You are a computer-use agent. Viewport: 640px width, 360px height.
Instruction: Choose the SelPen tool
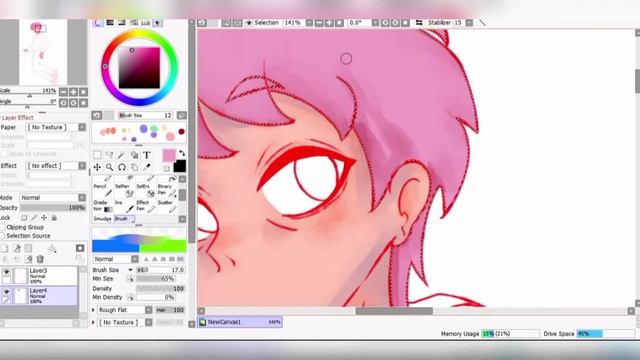[124, 190]
